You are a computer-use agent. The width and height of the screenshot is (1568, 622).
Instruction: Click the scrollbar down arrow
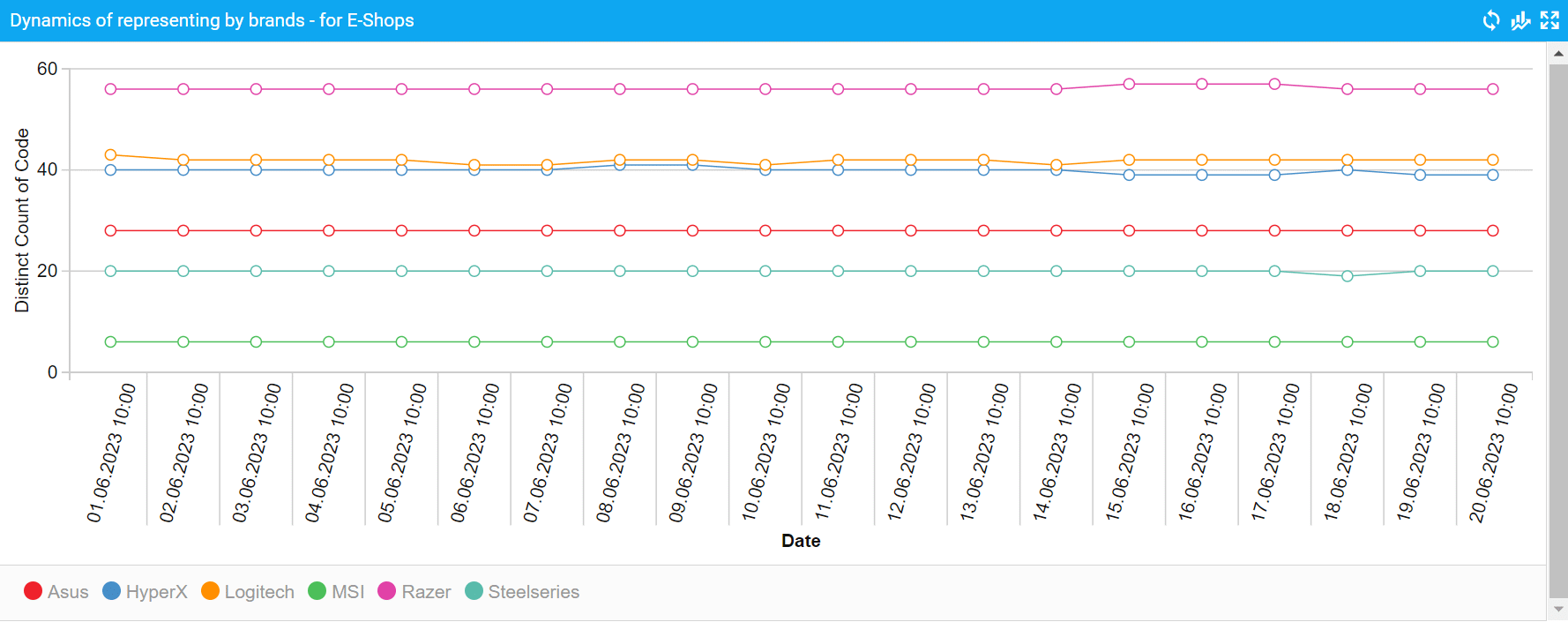(x=1558, y=609)
